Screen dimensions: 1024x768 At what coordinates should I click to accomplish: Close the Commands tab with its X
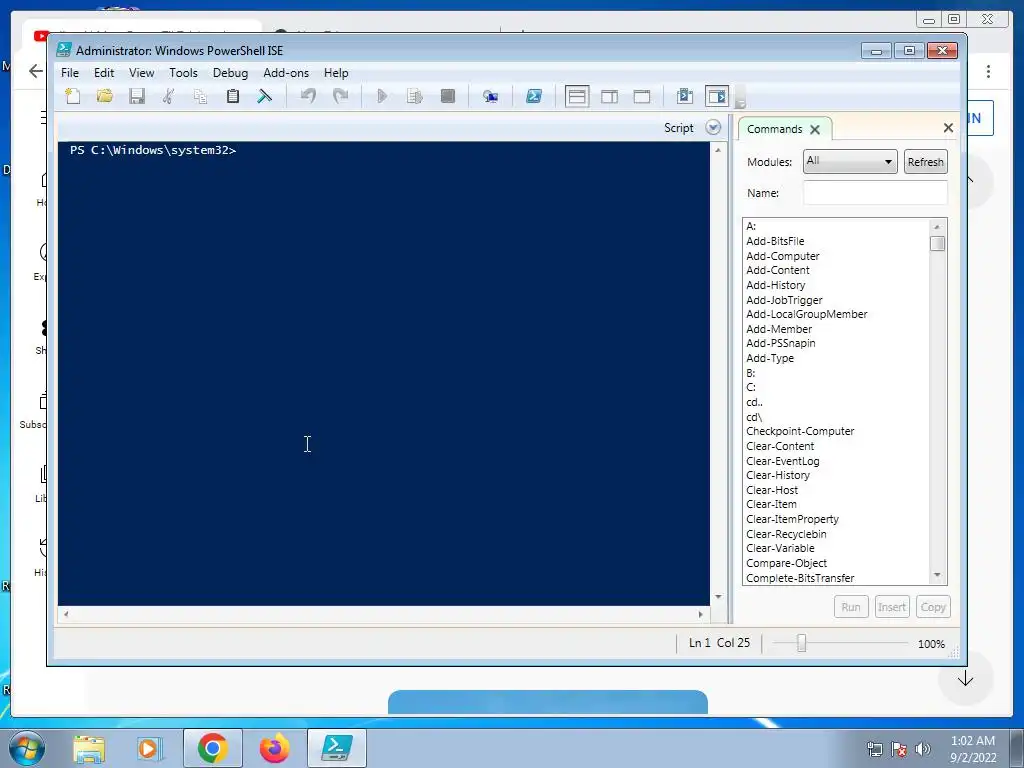pyautogui.click(x=815, y=129)
